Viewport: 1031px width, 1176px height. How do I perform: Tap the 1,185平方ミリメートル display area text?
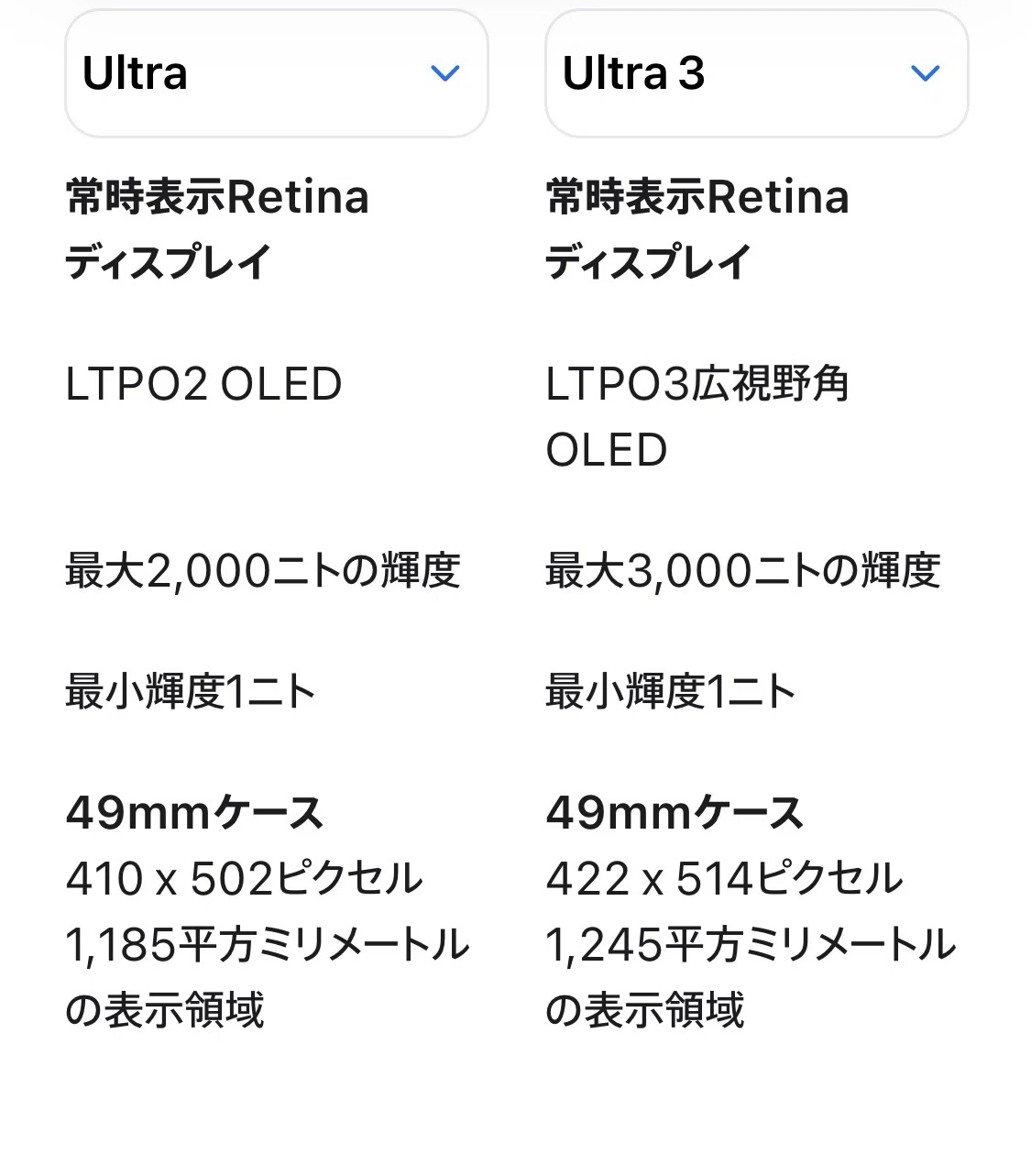point(267,977)
